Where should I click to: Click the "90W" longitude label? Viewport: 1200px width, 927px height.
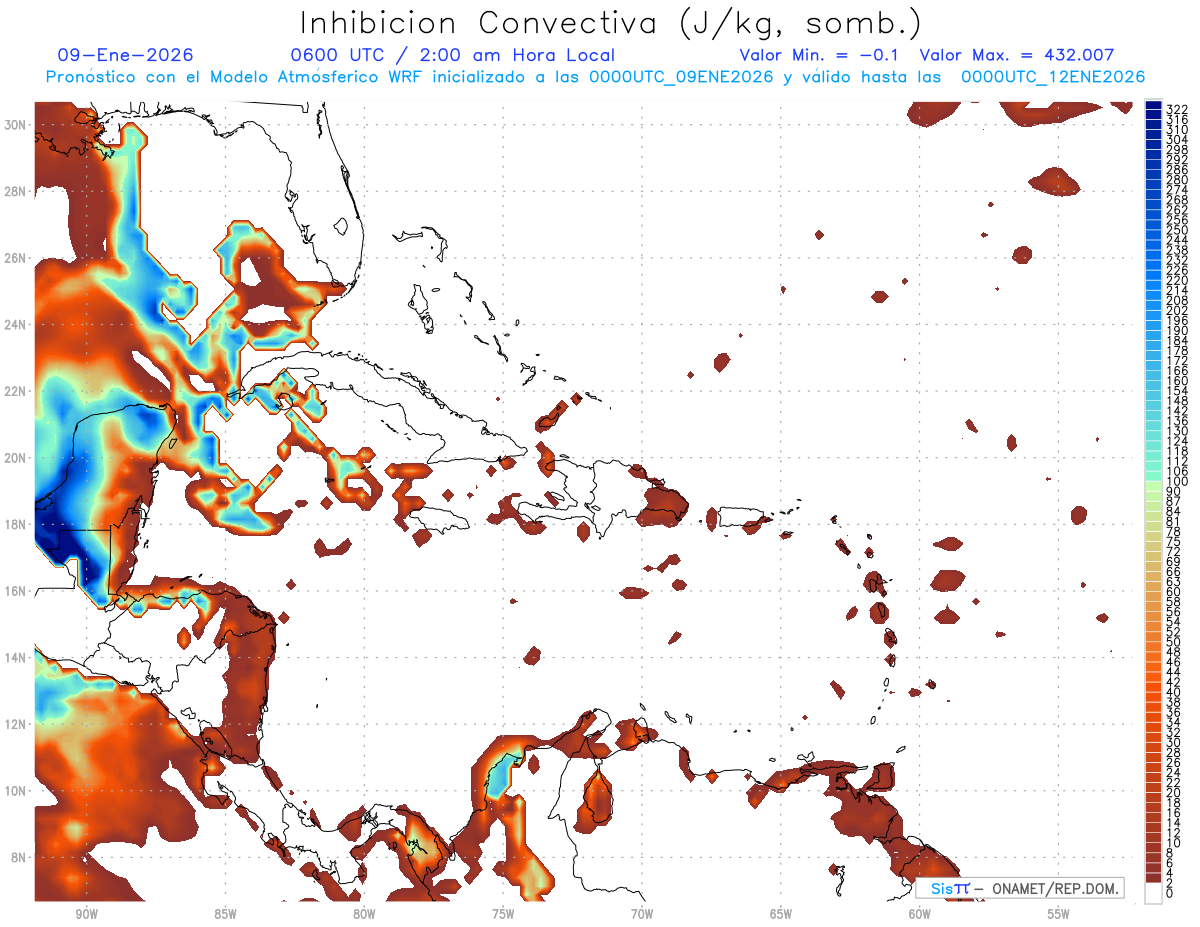(86, 914)
